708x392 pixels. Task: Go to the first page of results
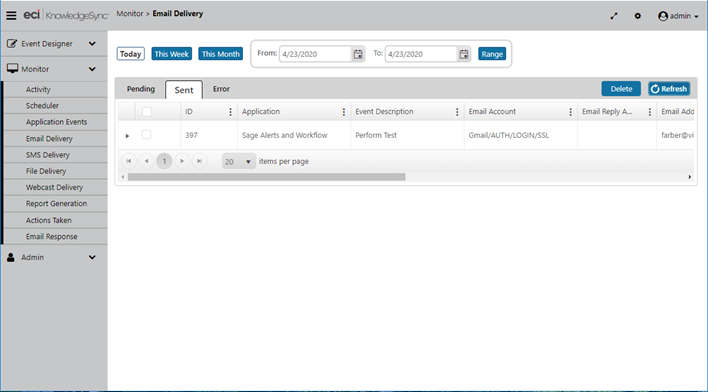coord(129,161)
